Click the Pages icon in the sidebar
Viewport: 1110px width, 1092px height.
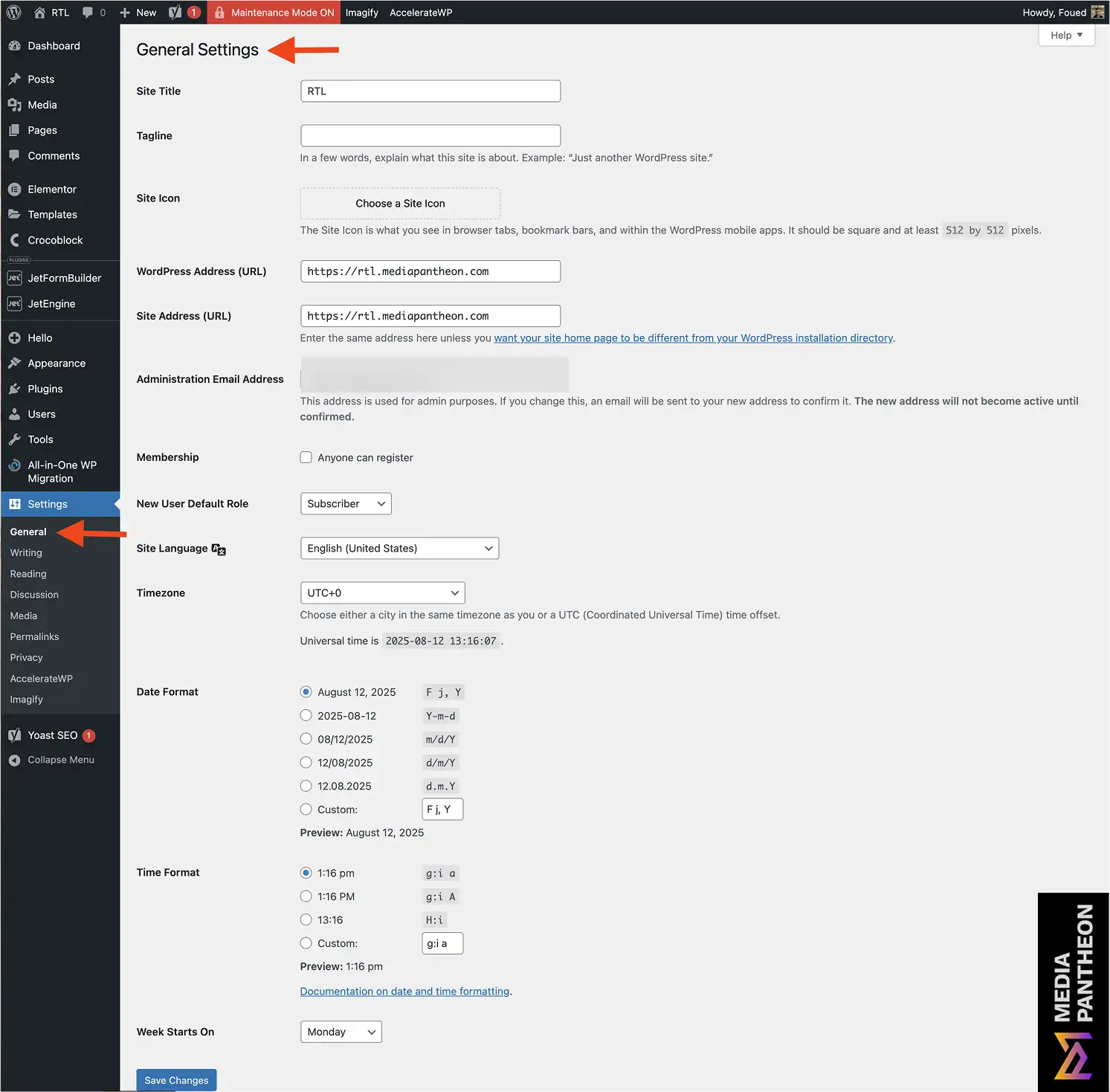pos(14,130)
